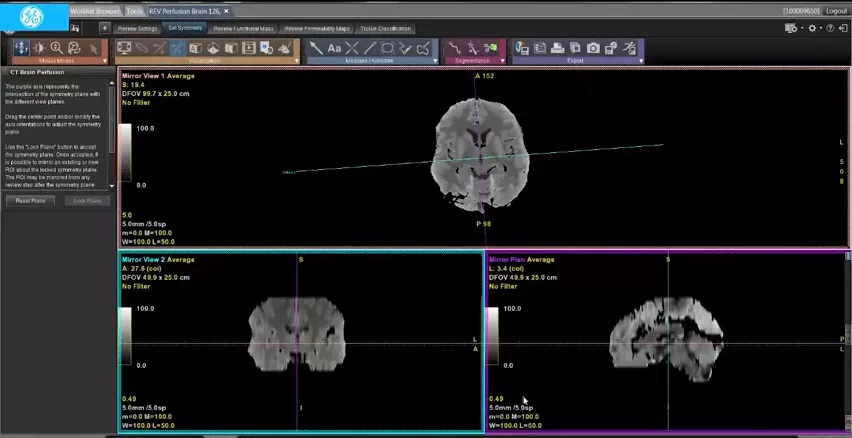Select the arrow annotation tool
Screen dimensions: 852x438
point(316,48)
